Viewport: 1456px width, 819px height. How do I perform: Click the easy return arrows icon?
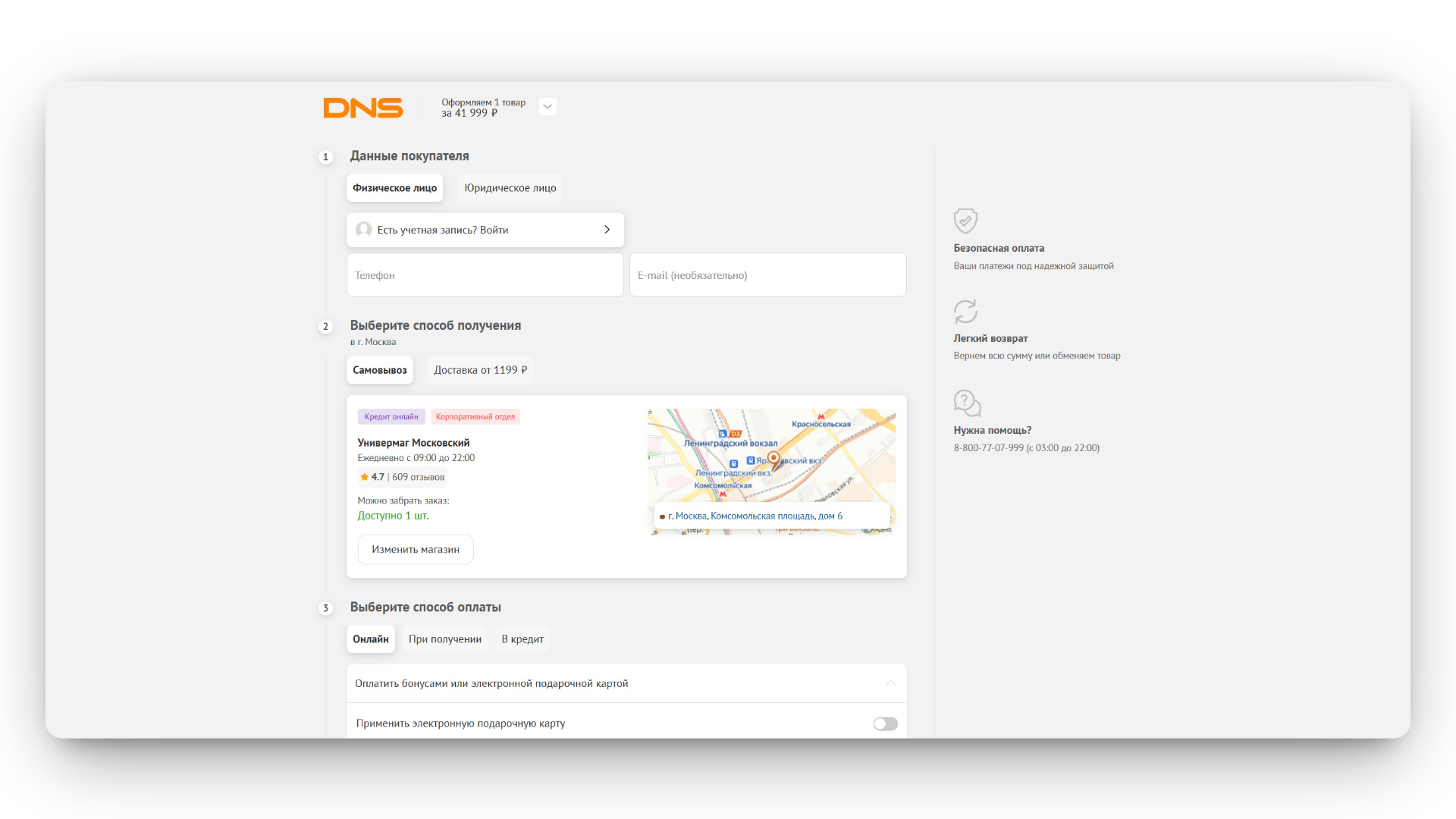(965, 312)
